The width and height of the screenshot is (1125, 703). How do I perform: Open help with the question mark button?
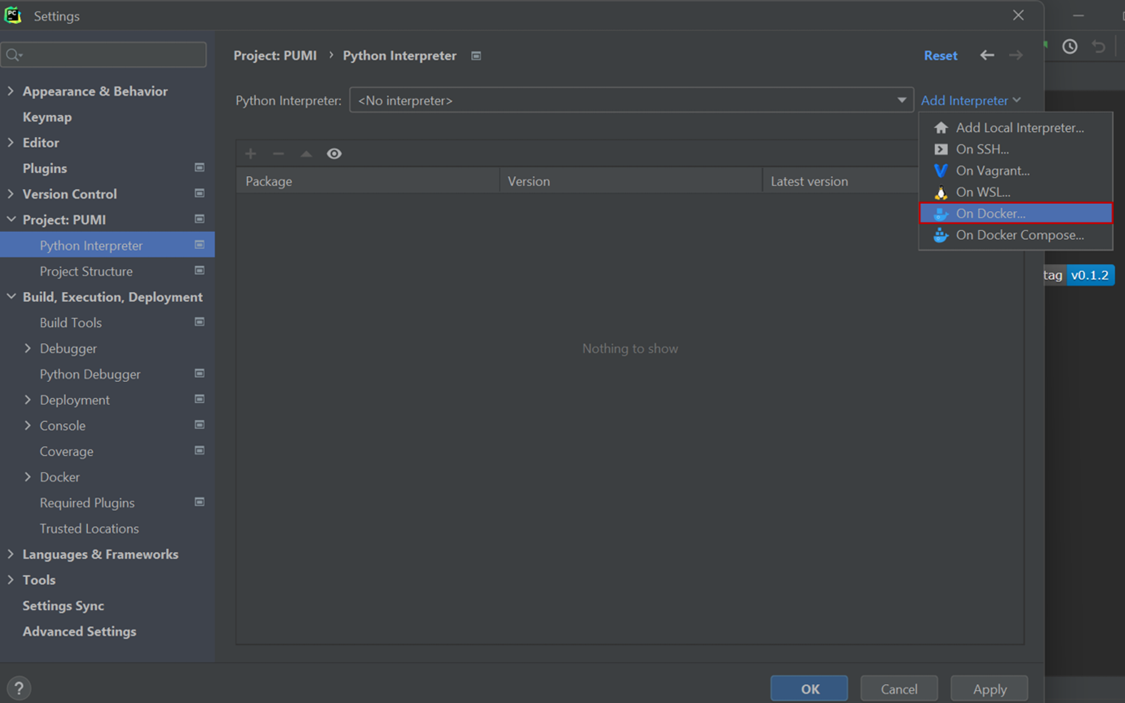(x=19, y=688)
